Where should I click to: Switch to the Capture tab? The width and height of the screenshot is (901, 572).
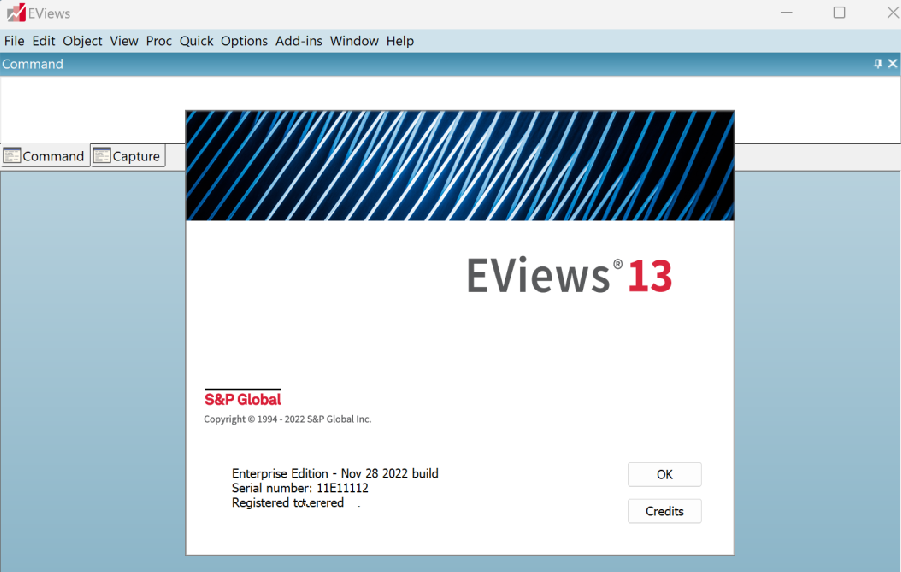128,156
